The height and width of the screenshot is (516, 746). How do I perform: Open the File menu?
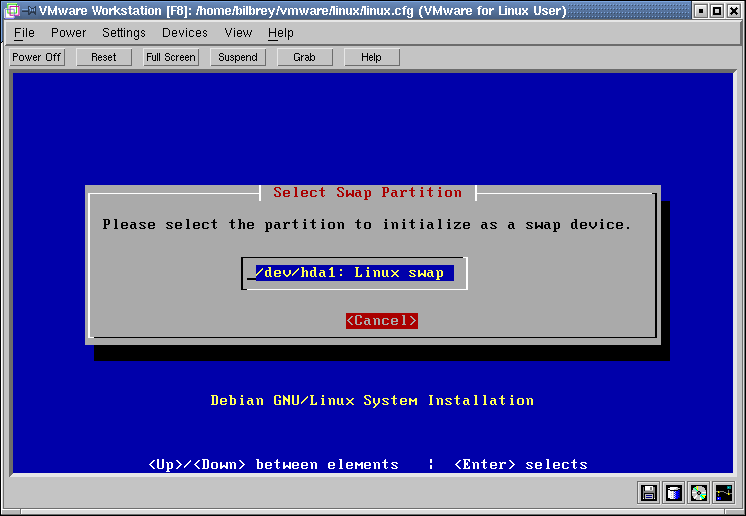point(24,33)
